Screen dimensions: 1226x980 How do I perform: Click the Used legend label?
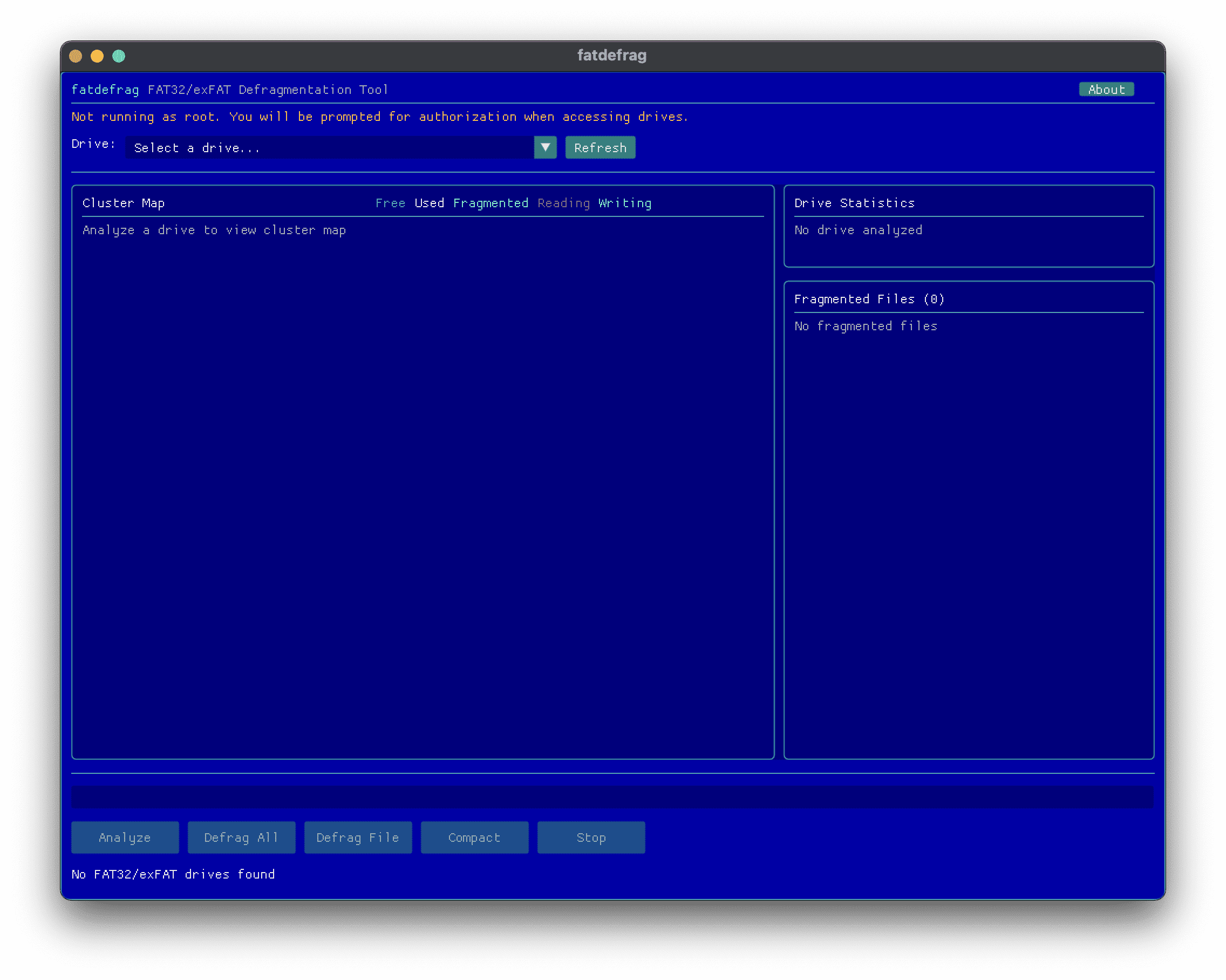tap(430, 203)
